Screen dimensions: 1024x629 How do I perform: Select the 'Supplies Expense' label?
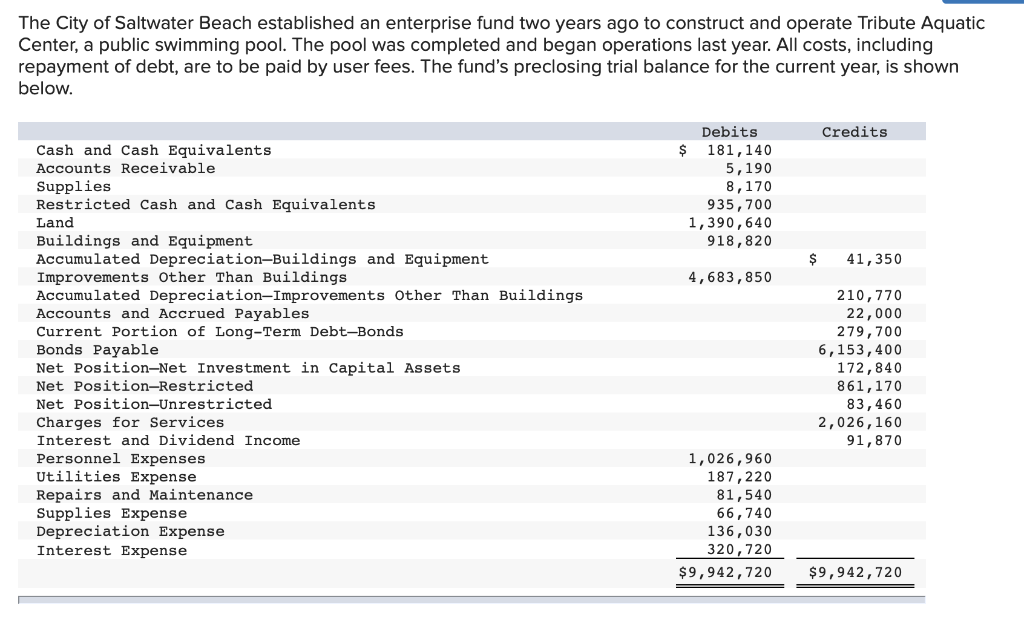click(112, 513)
